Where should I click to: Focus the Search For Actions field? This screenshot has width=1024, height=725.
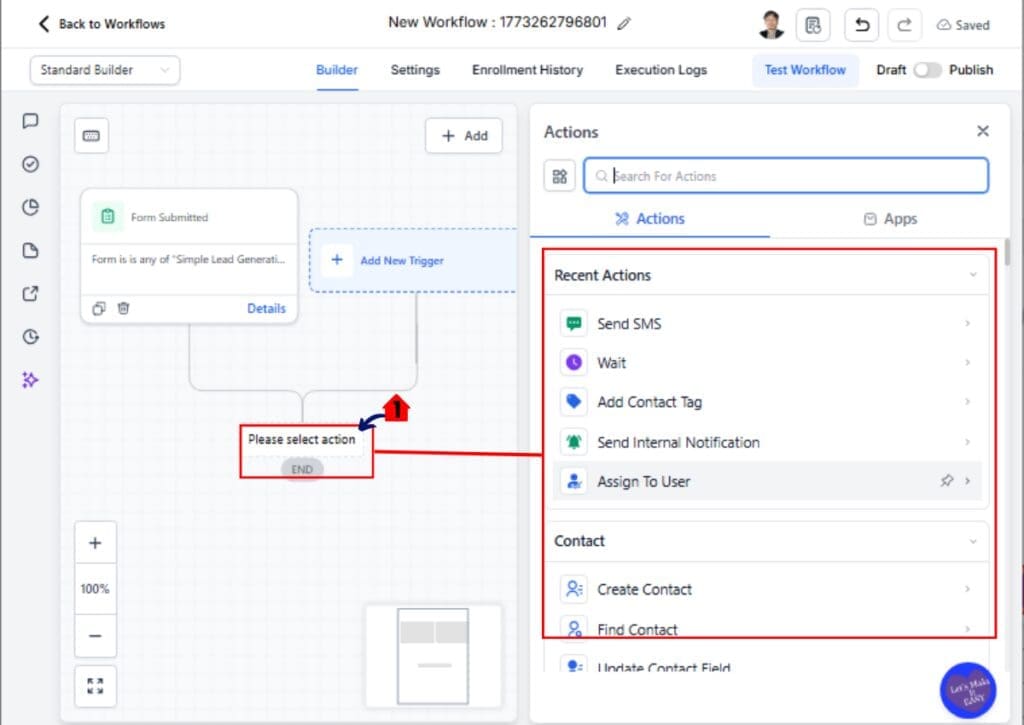click(x=786, y=176)
